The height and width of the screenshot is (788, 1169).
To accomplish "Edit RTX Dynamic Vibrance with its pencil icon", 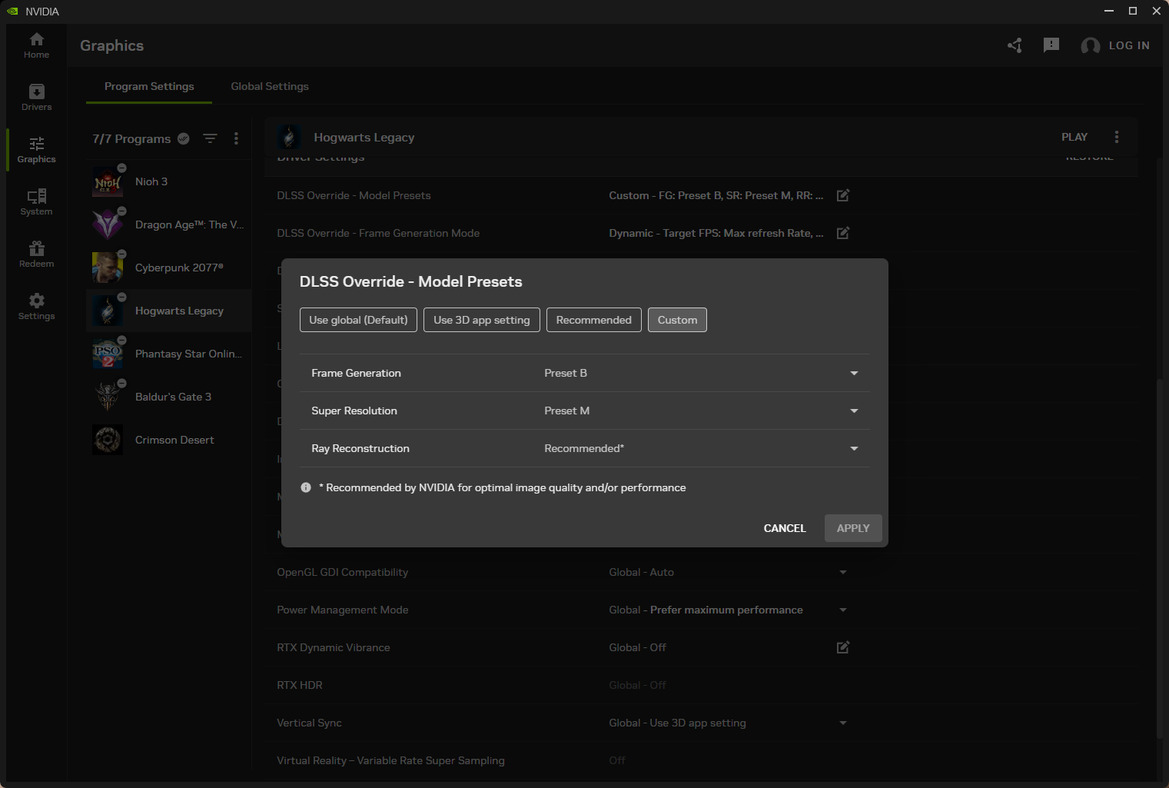I will 842,647.
